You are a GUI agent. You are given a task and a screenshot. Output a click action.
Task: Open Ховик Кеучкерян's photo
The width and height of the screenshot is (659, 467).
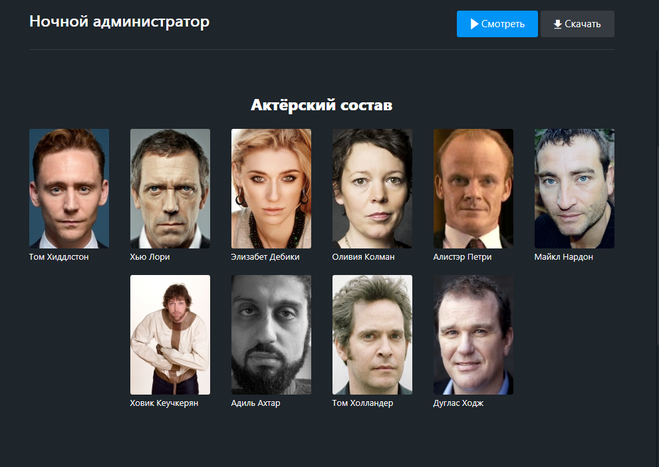click(x=170, y=335)
